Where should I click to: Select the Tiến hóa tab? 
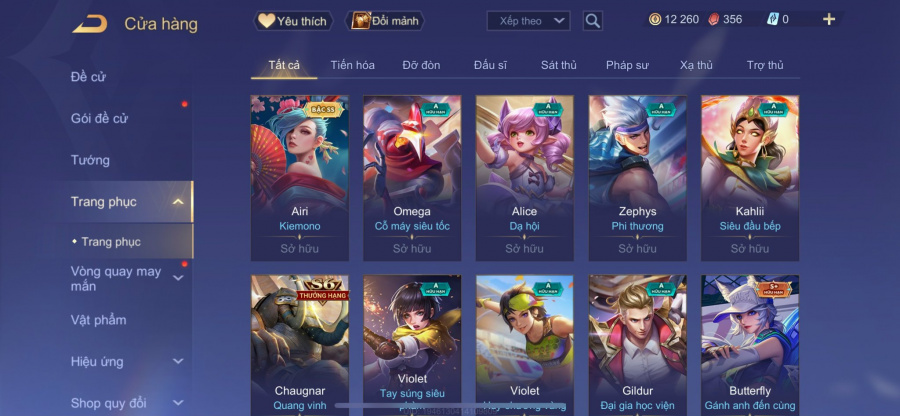click(x=352, y=65)
